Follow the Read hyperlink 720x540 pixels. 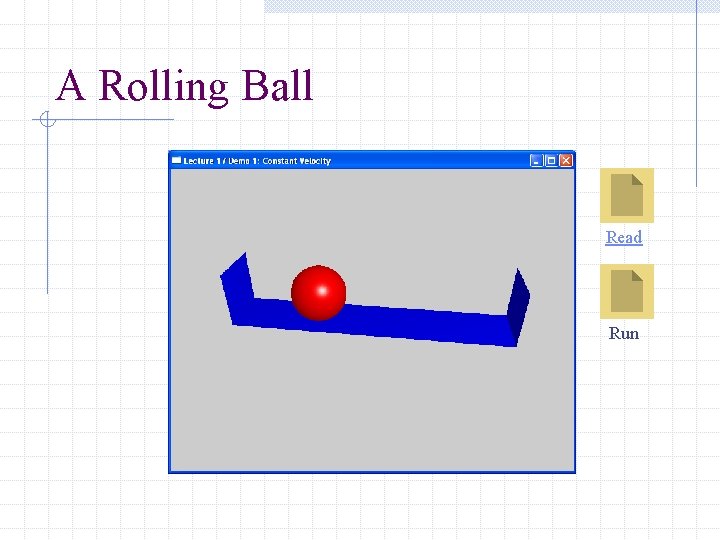624,237
